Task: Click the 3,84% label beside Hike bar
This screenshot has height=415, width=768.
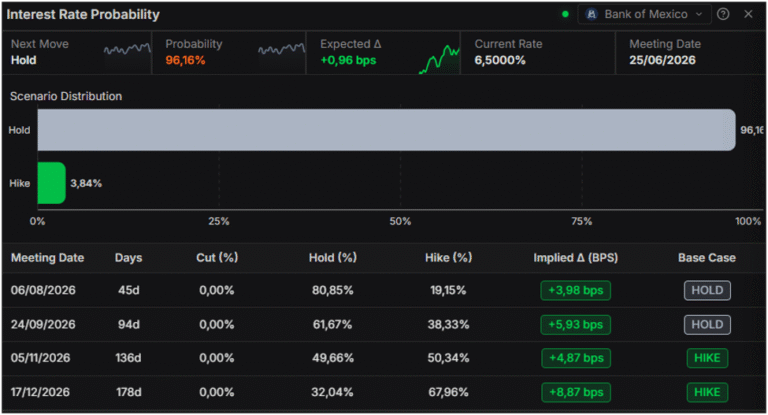Action: 86,183
